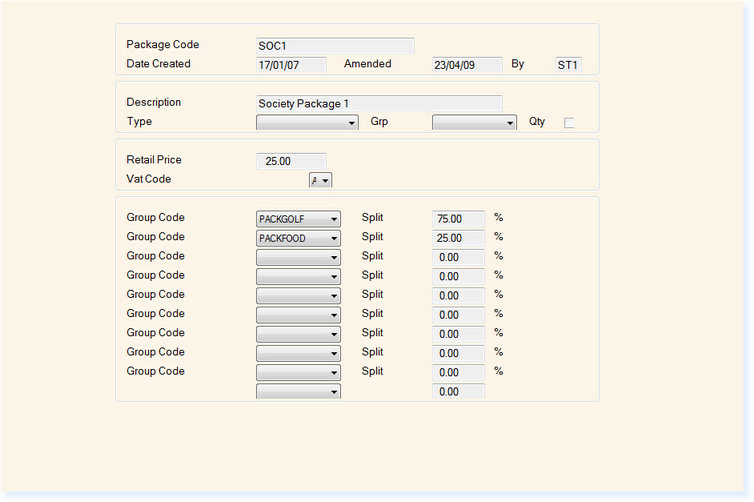Click the By field showing ST1

point(568,65)
